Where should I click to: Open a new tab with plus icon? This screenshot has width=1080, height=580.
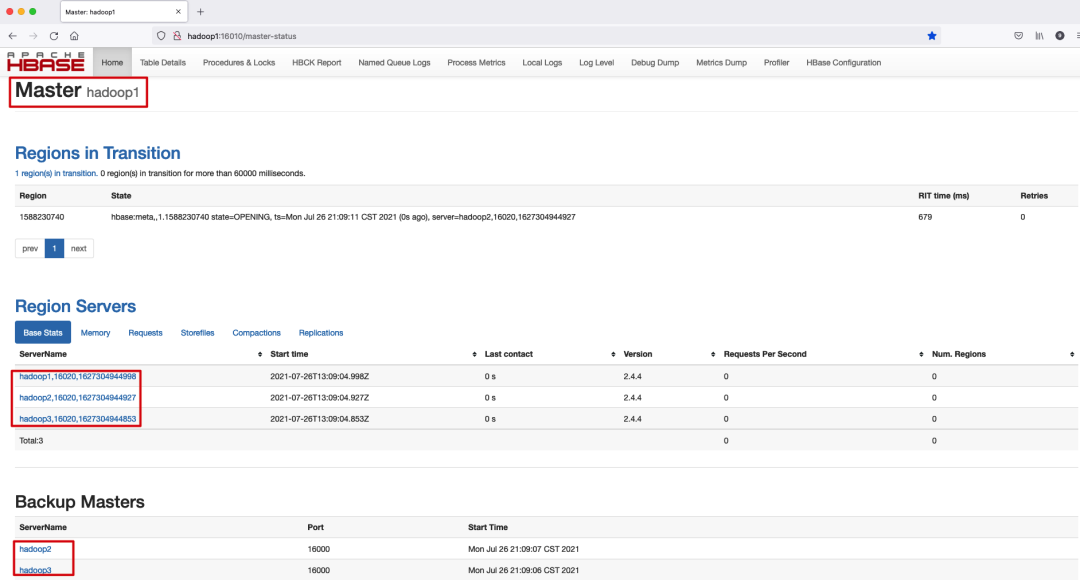click(200, 12)
